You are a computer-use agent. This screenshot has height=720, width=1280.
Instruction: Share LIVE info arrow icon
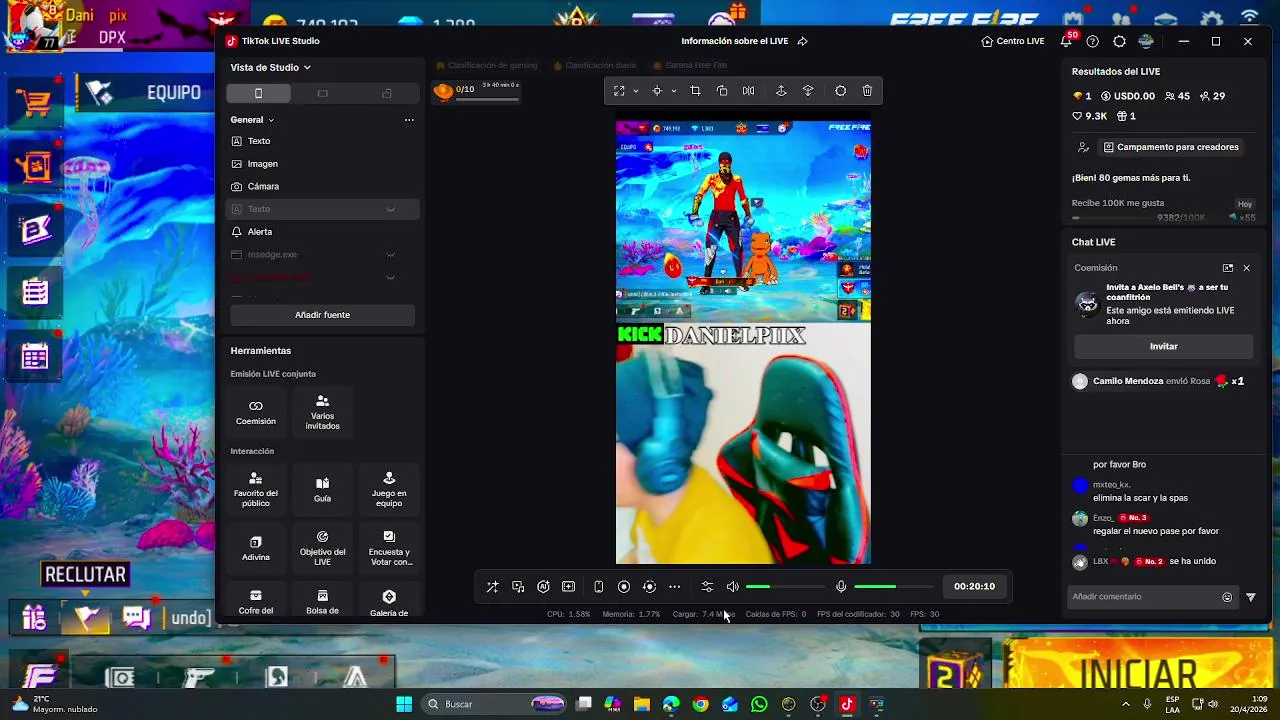[x=802, y=41]
